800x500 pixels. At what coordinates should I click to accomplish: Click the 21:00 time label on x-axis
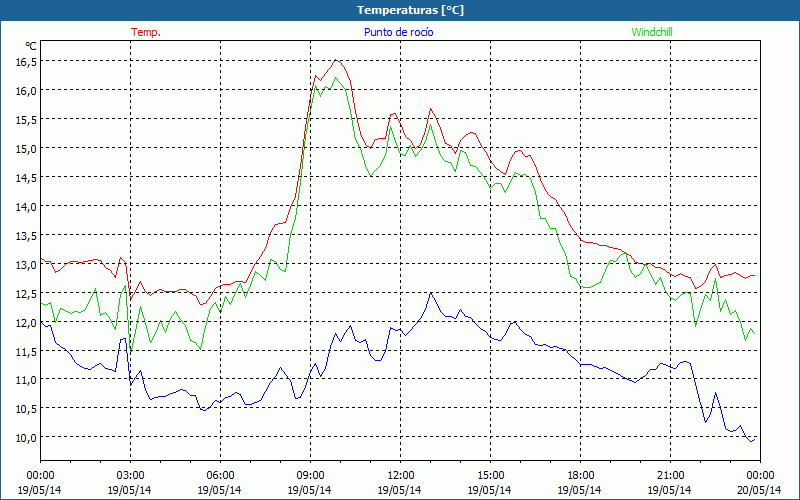(670, 476)
